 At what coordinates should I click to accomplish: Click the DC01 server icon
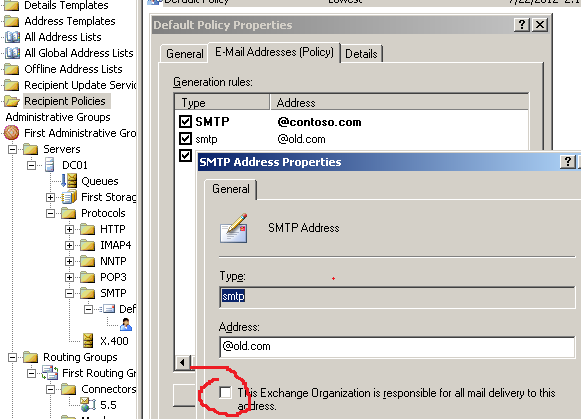point(49,165)
